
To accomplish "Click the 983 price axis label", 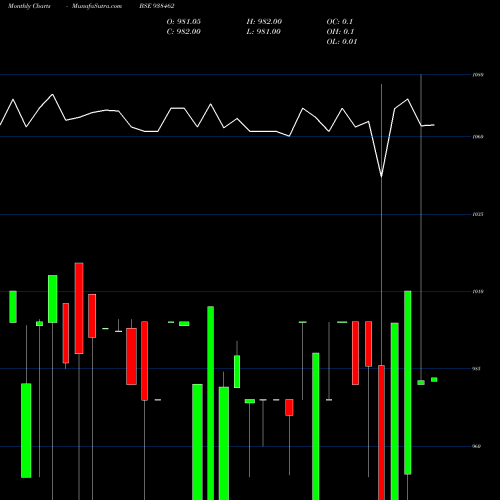I will (x=477, y=369).
